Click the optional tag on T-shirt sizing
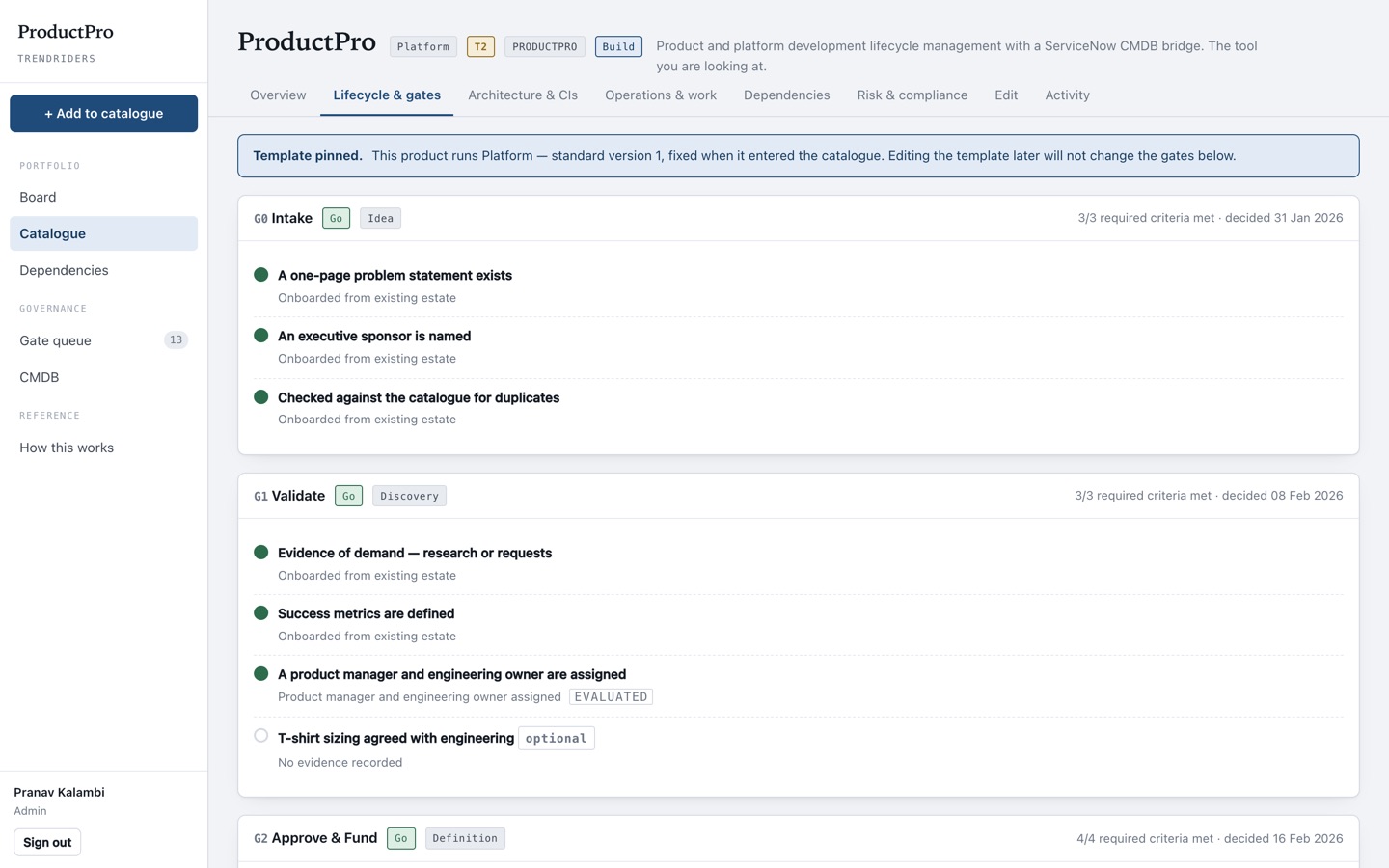Image resolution: width=1389 pixels, height=868 pixels. (557, 739)
